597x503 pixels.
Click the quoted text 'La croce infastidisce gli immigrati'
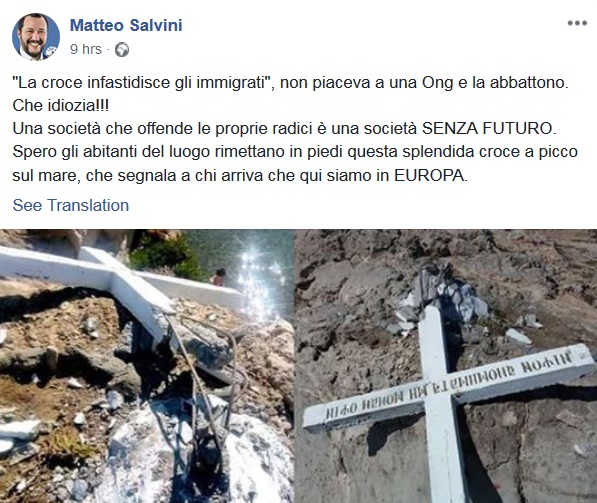click(144, 83)
